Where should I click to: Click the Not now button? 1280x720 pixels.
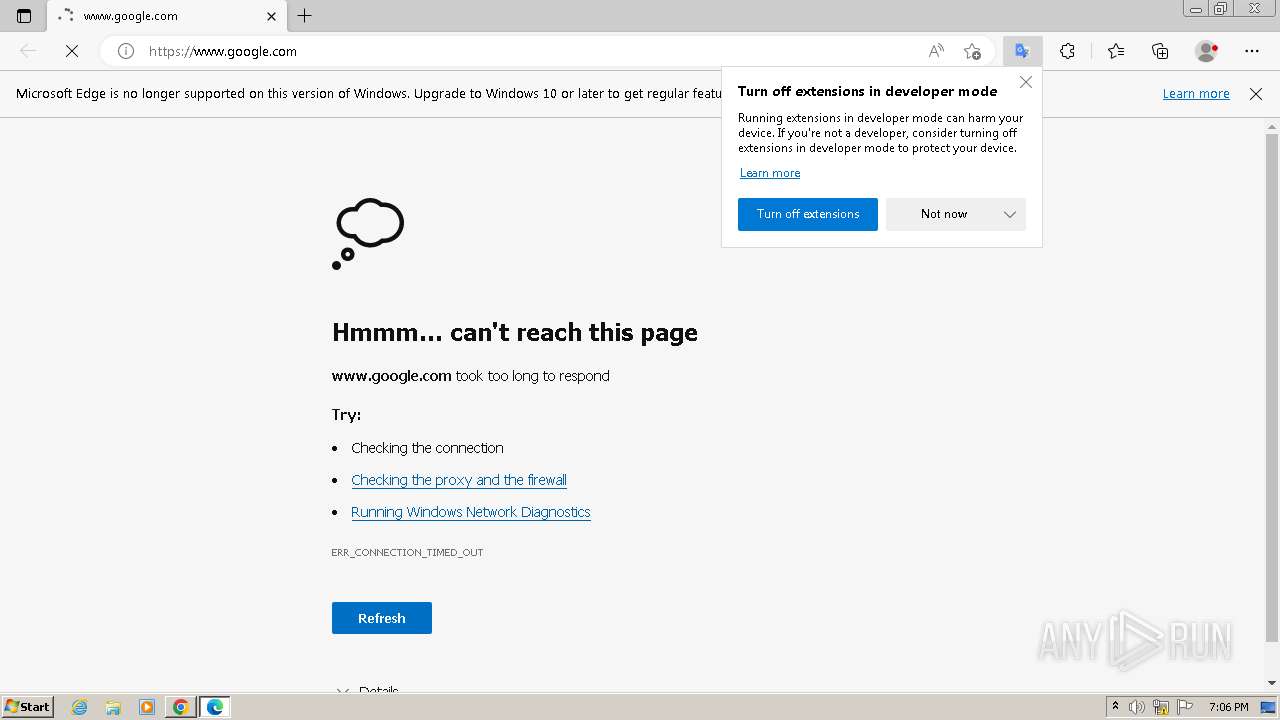point(944,214)
